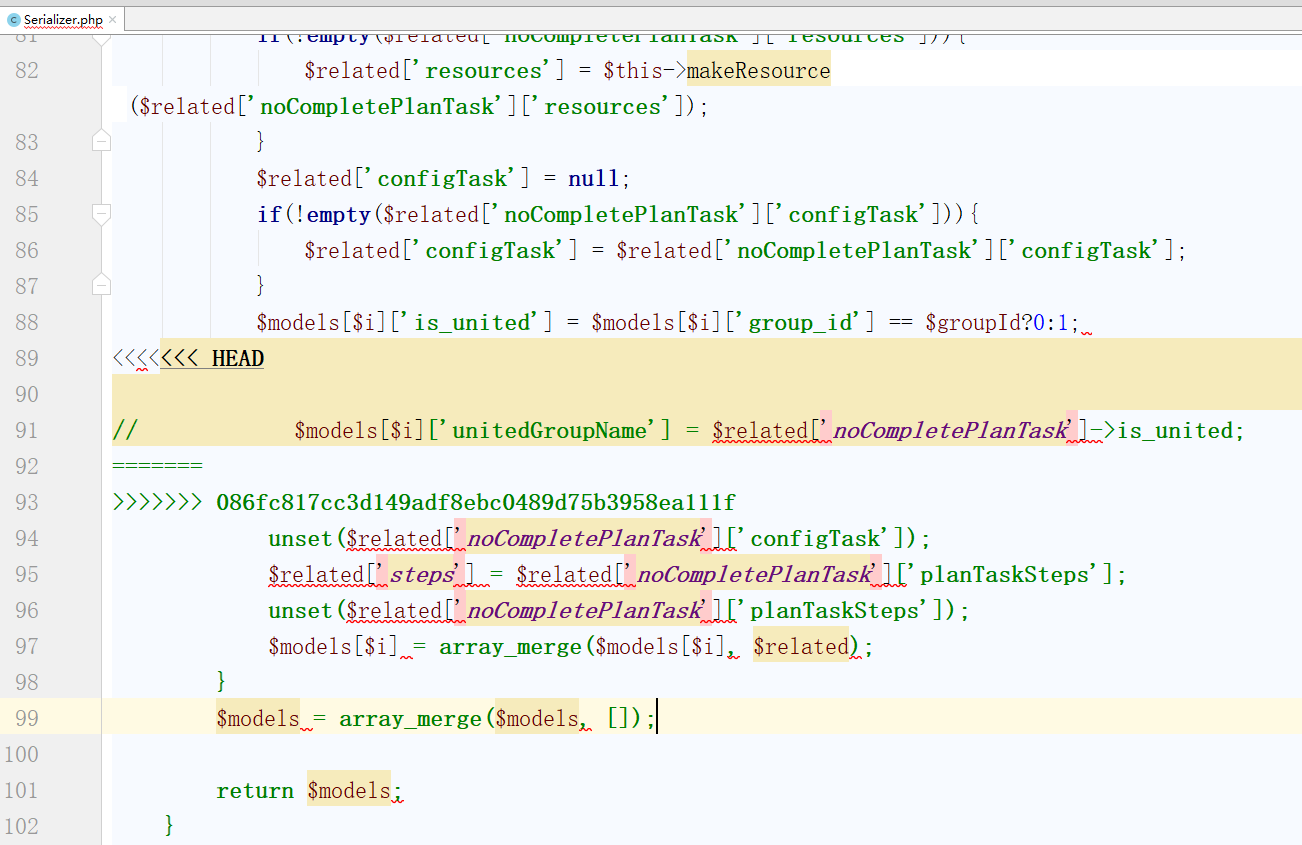Click the PHP class icon on Serializer.php tab
Screen dimensions: 1302x845
13,19
